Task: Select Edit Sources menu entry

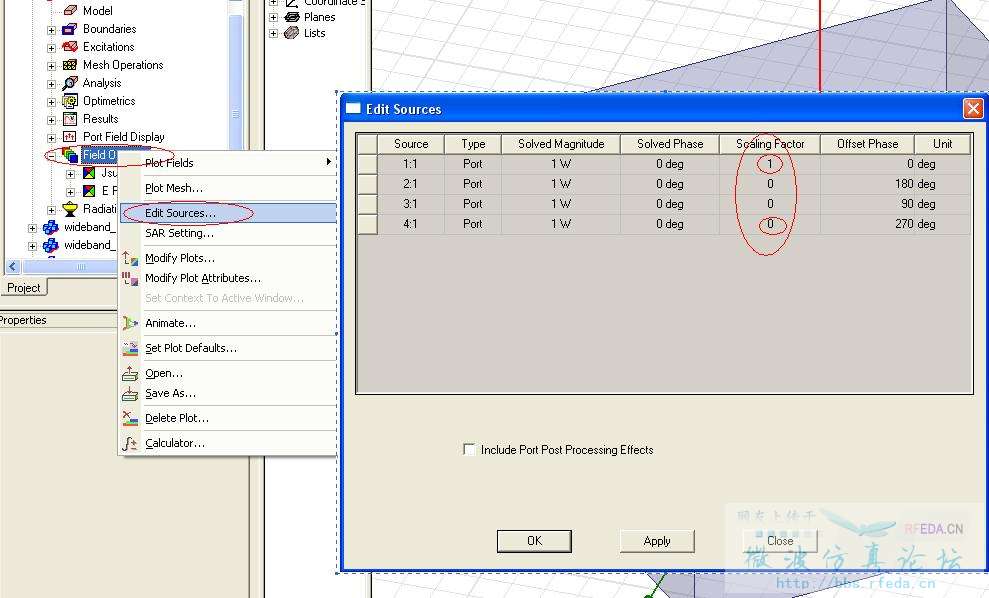Action: coord(228,213)
